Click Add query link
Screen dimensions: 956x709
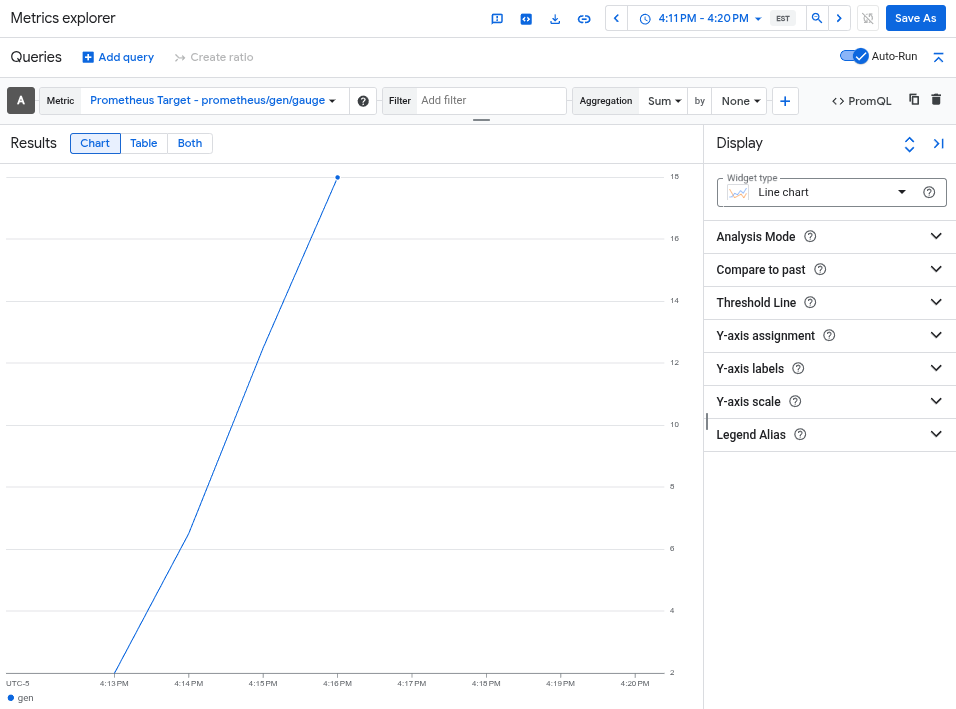pyautogui.click(x=117, y=57)
